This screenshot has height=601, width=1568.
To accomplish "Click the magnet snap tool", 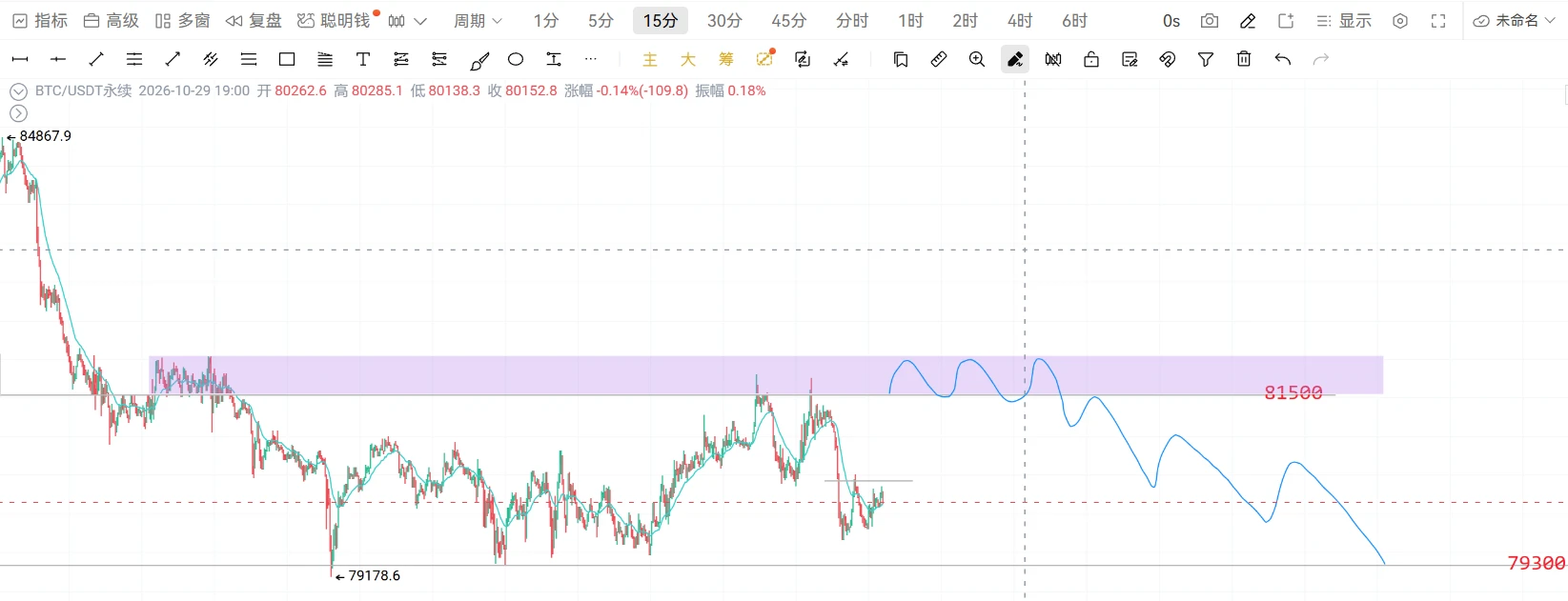I will [x=1168, y=59].
